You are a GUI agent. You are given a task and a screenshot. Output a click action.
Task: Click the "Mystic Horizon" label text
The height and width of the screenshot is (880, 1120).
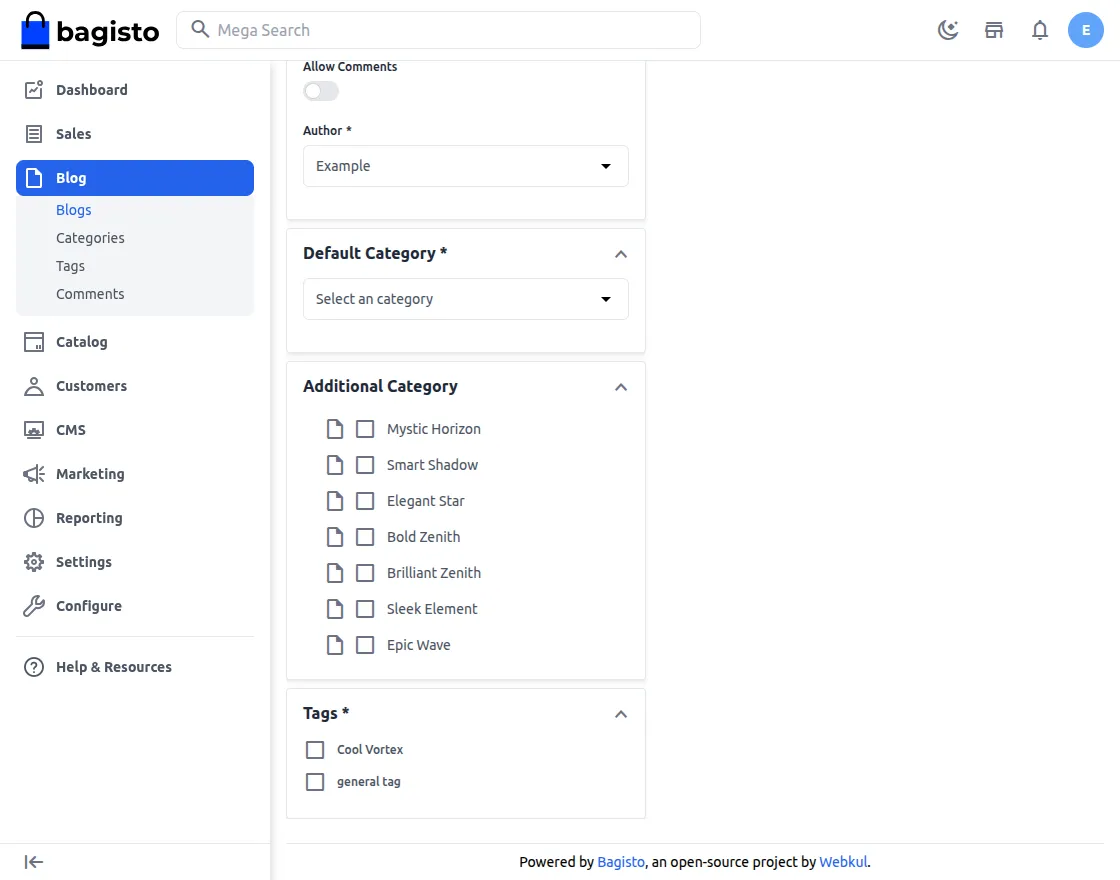(x=434, y=429)
